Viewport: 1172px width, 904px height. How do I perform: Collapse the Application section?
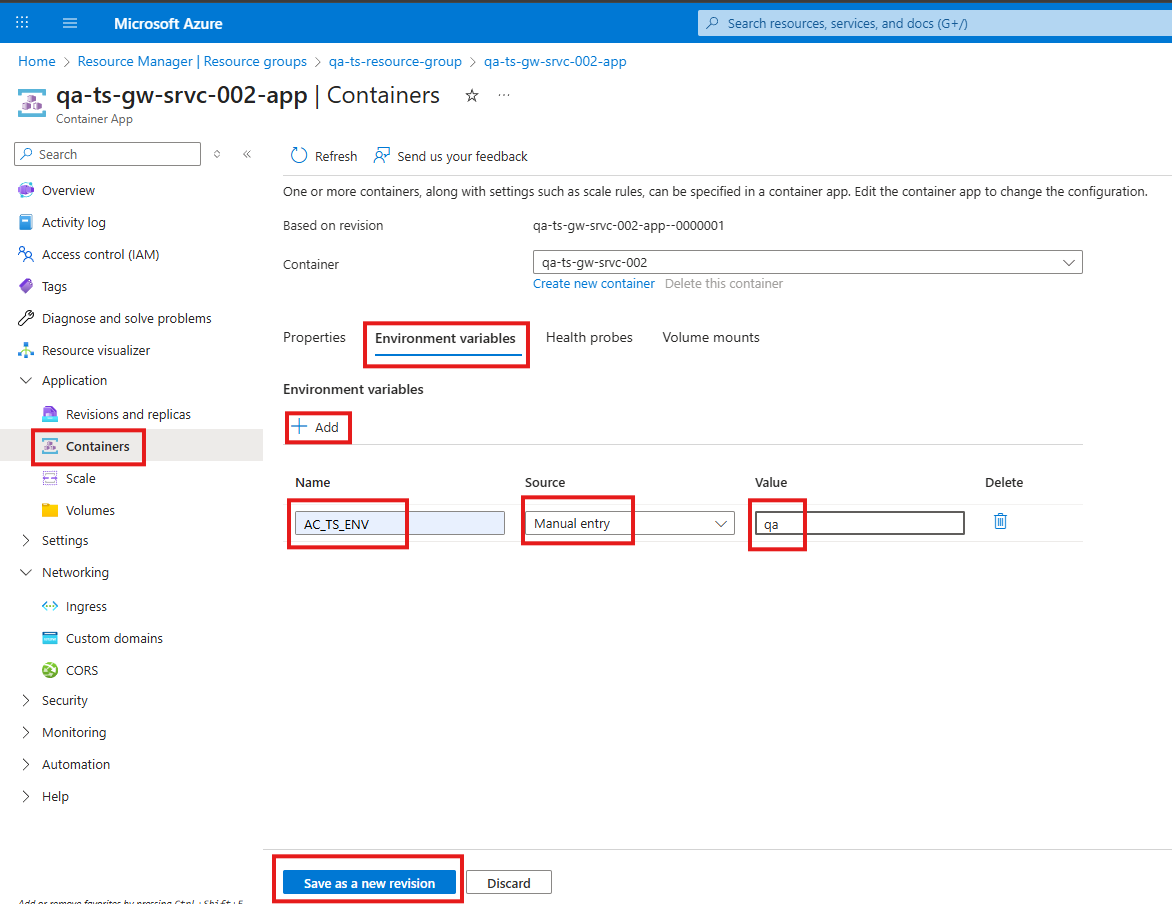tap(26, 381)
